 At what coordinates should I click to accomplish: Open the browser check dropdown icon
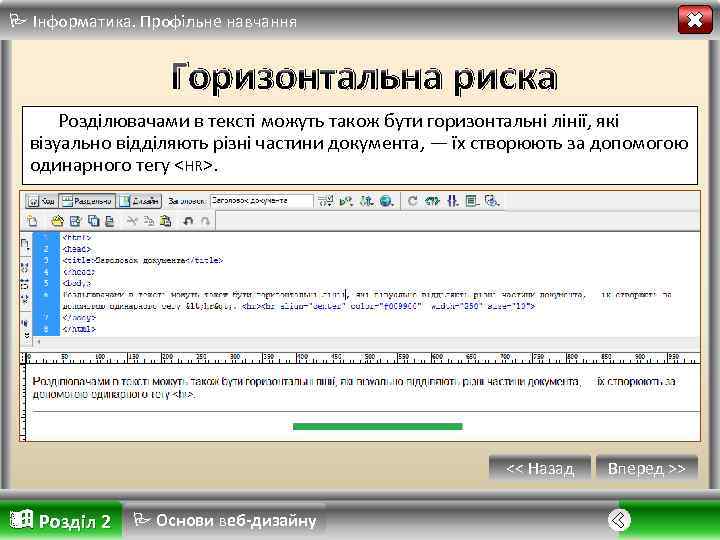click(345, 201)
